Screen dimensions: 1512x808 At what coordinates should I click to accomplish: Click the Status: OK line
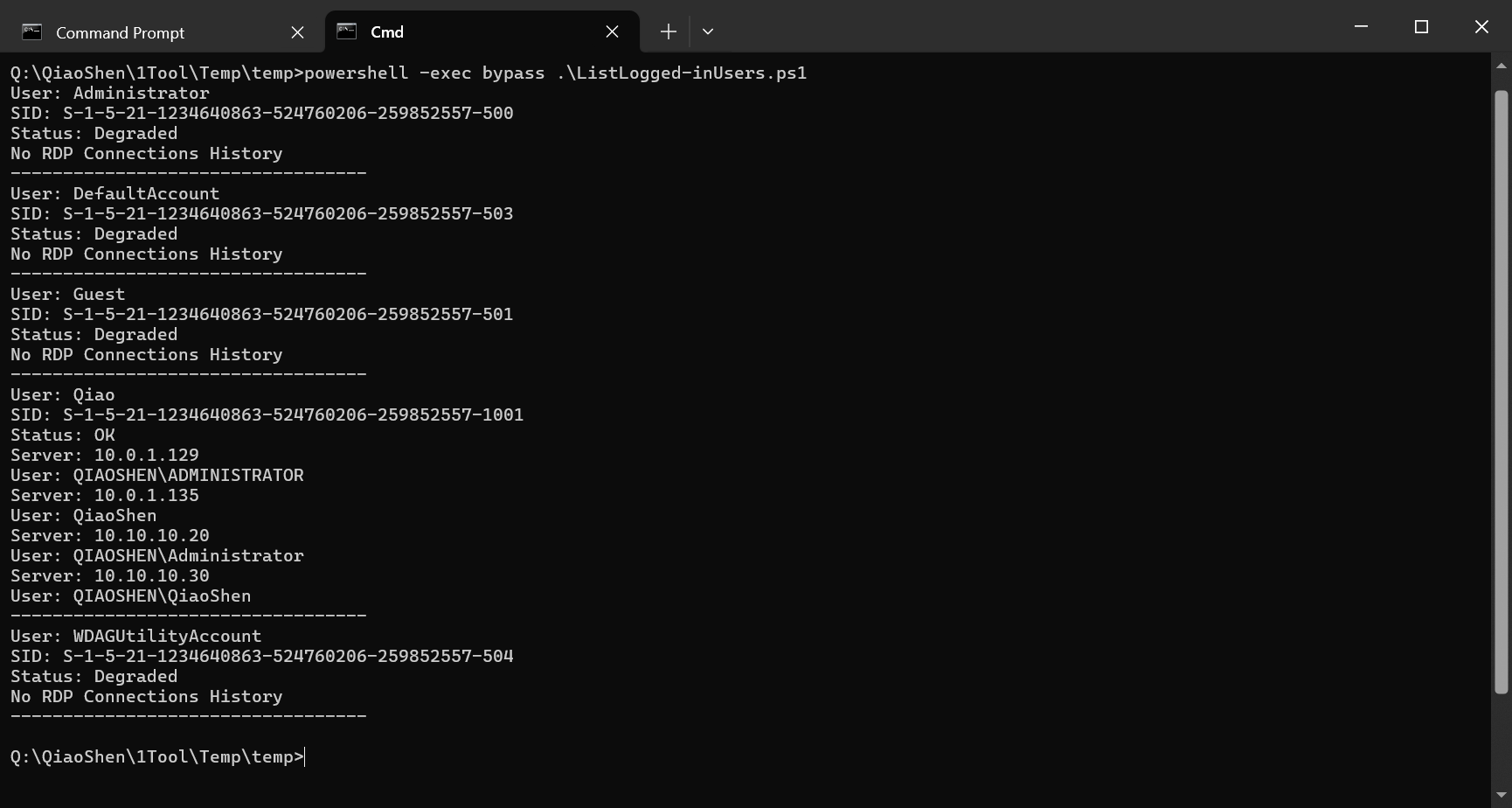click(x=63, y=435)
